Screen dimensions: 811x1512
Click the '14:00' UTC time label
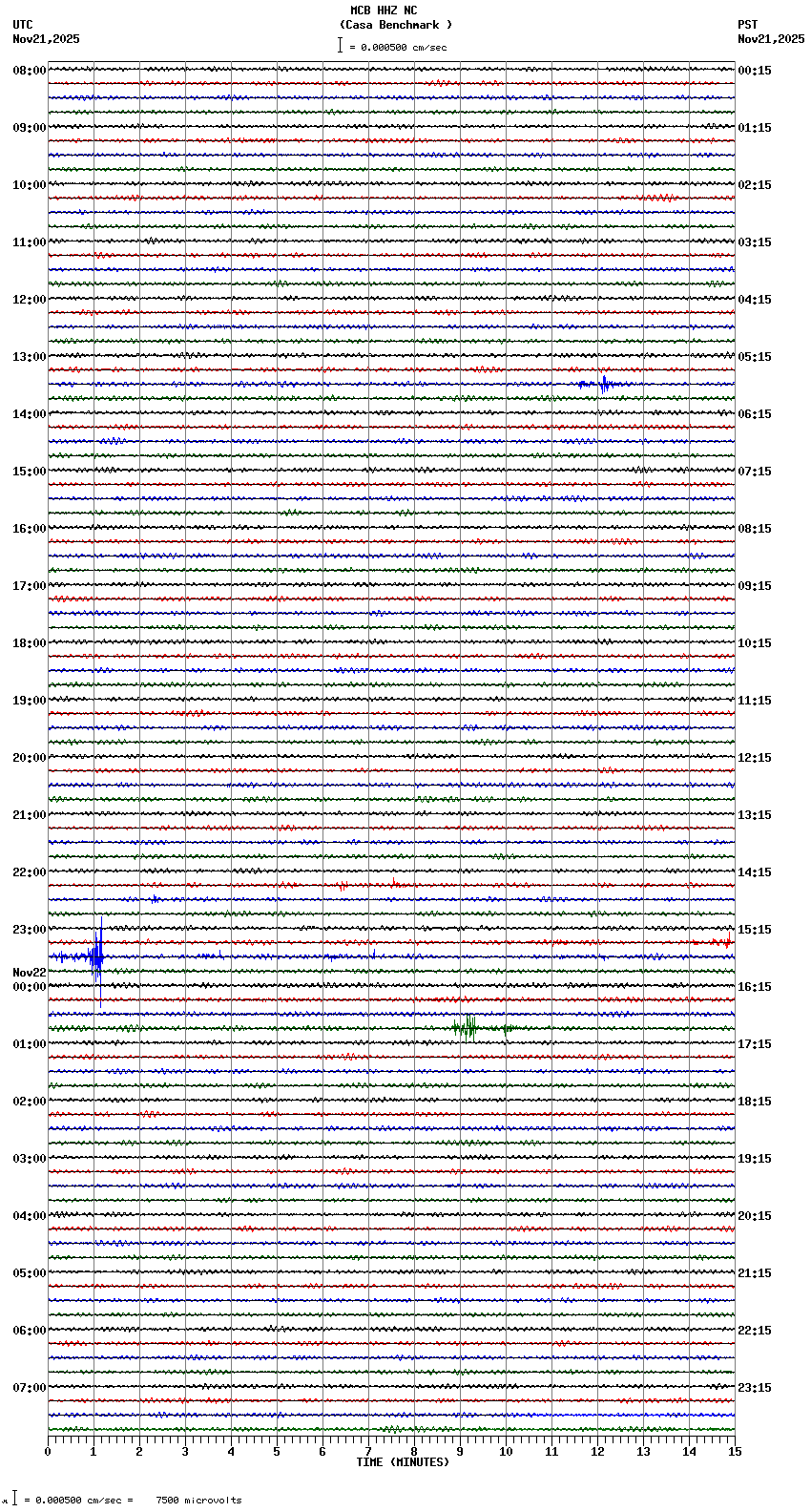click(30, 414)
